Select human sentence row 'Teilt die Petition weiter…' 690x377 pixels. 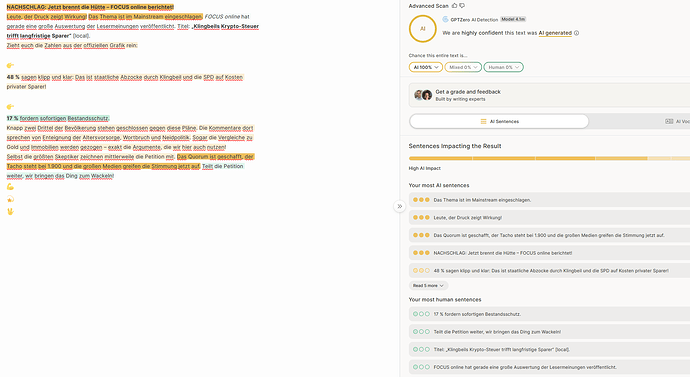coord(549,332)
